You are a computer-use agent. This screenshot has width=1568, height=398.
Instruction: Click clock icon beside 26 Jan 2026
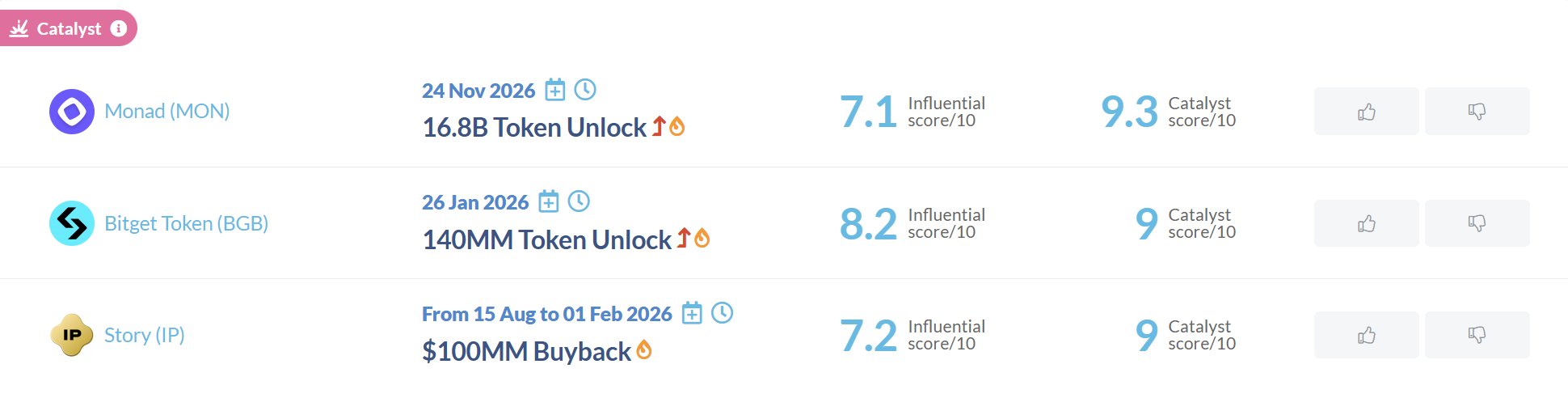[579, 201]
